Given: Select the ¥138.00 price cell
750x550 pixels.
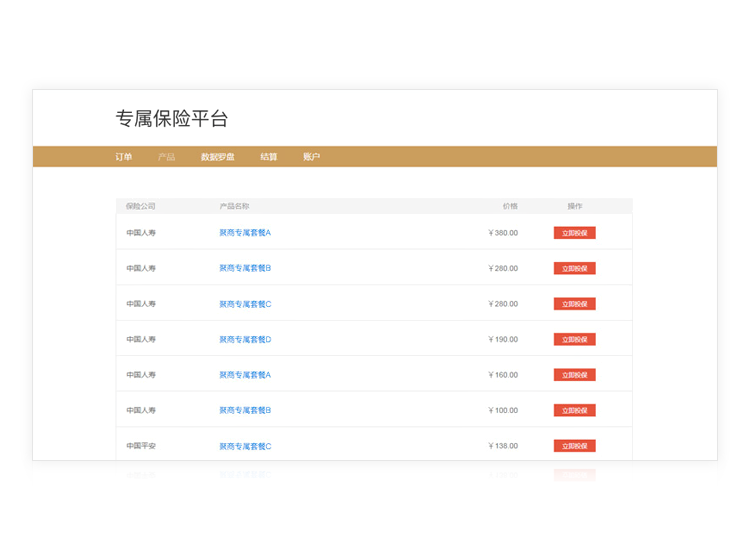Looking at the screenshot, I should (x=503, y=446).
